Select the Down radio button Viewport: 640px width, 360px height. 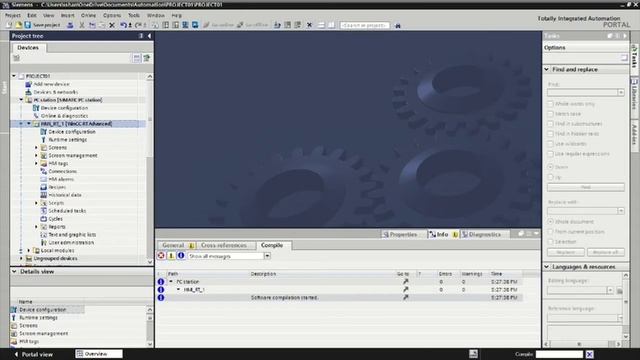tap(550, 167)
